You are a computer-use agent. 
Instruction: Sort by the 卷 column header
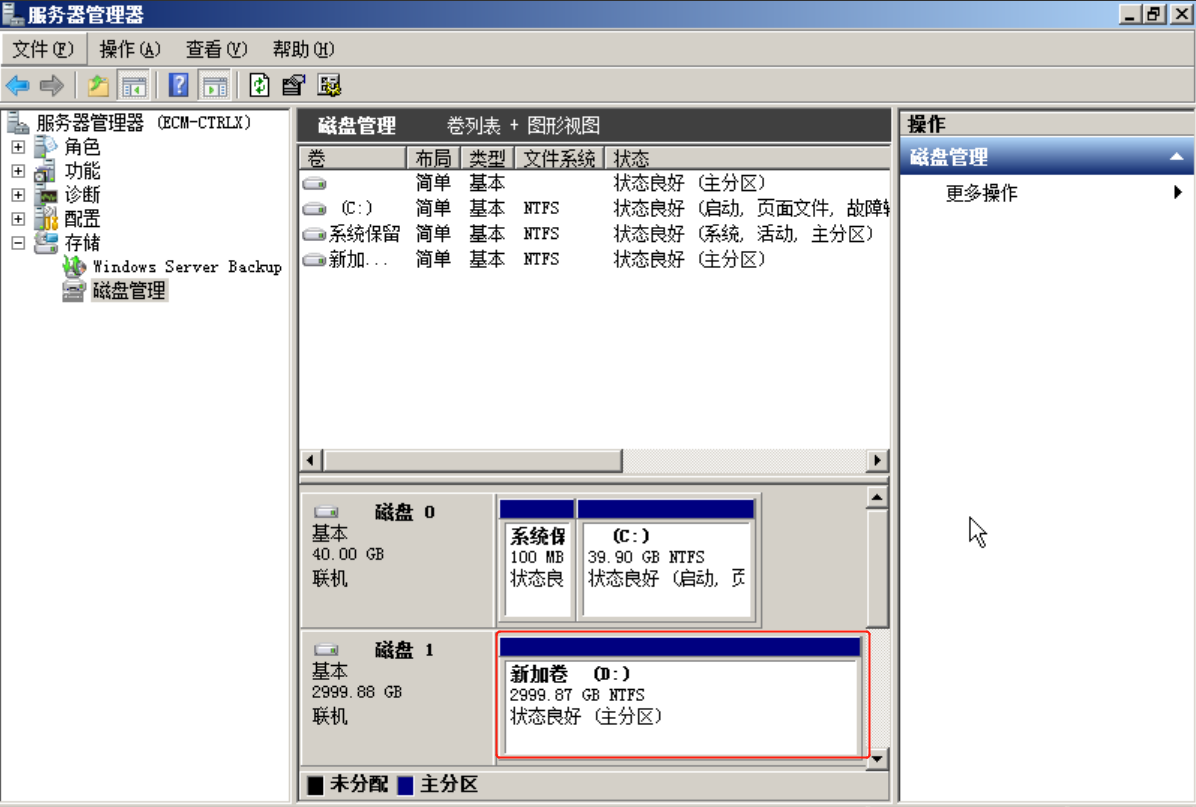click(352, 158)
